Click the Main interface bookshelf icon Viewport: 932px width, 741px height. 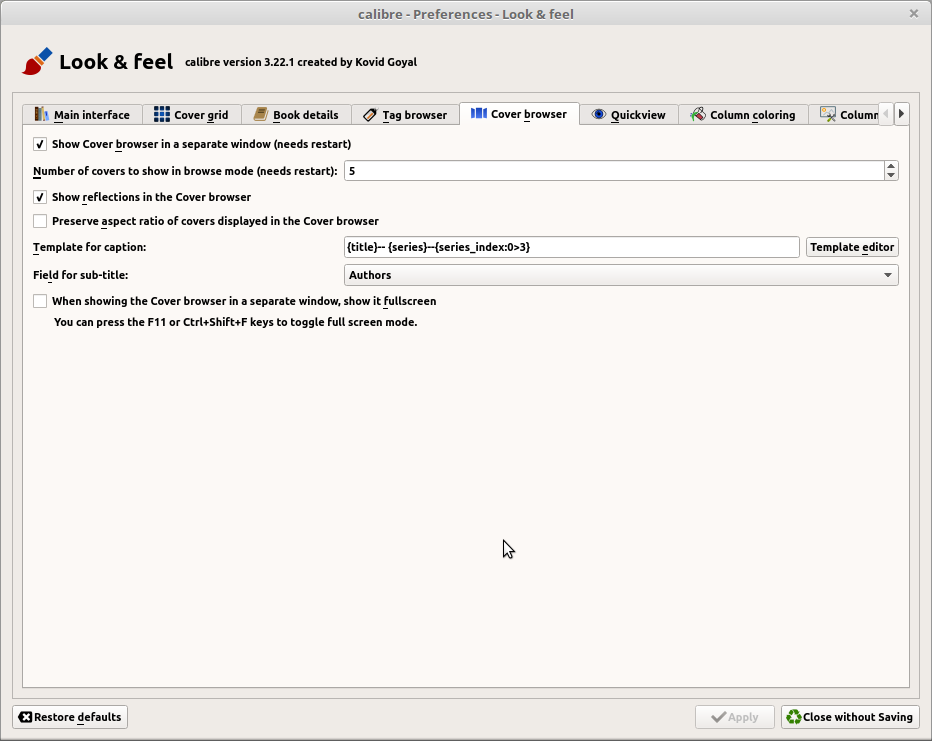(x=41, y=114)
